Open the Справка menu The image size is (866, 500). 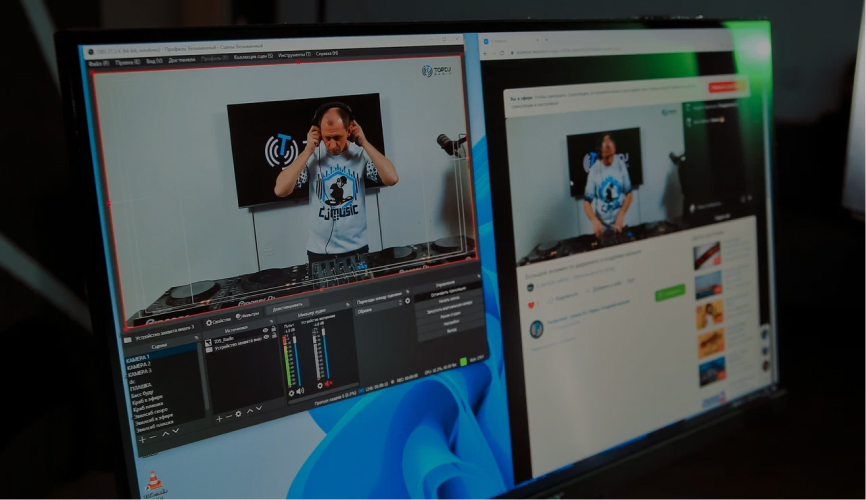326,54
